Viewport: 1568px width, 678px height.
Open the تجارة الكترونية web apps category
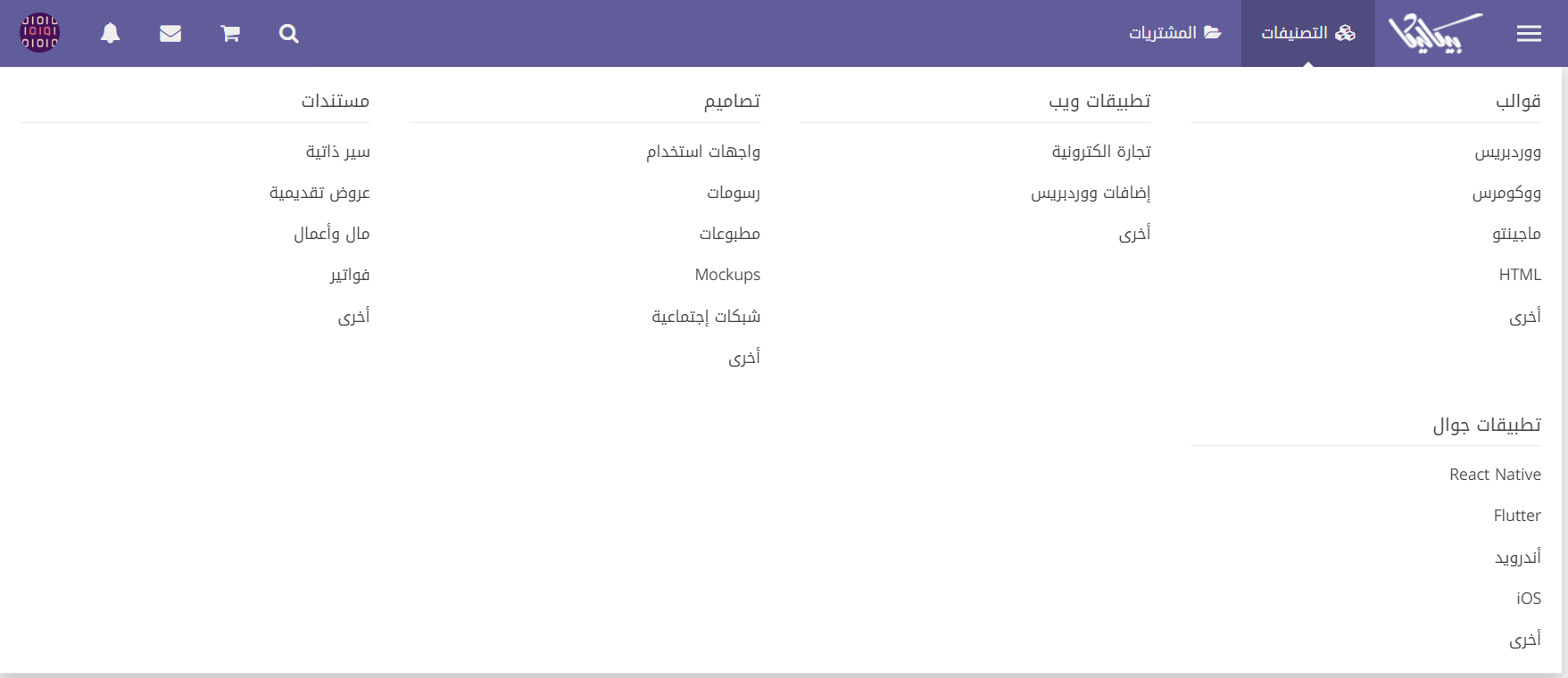click(x=1101, y=152)
